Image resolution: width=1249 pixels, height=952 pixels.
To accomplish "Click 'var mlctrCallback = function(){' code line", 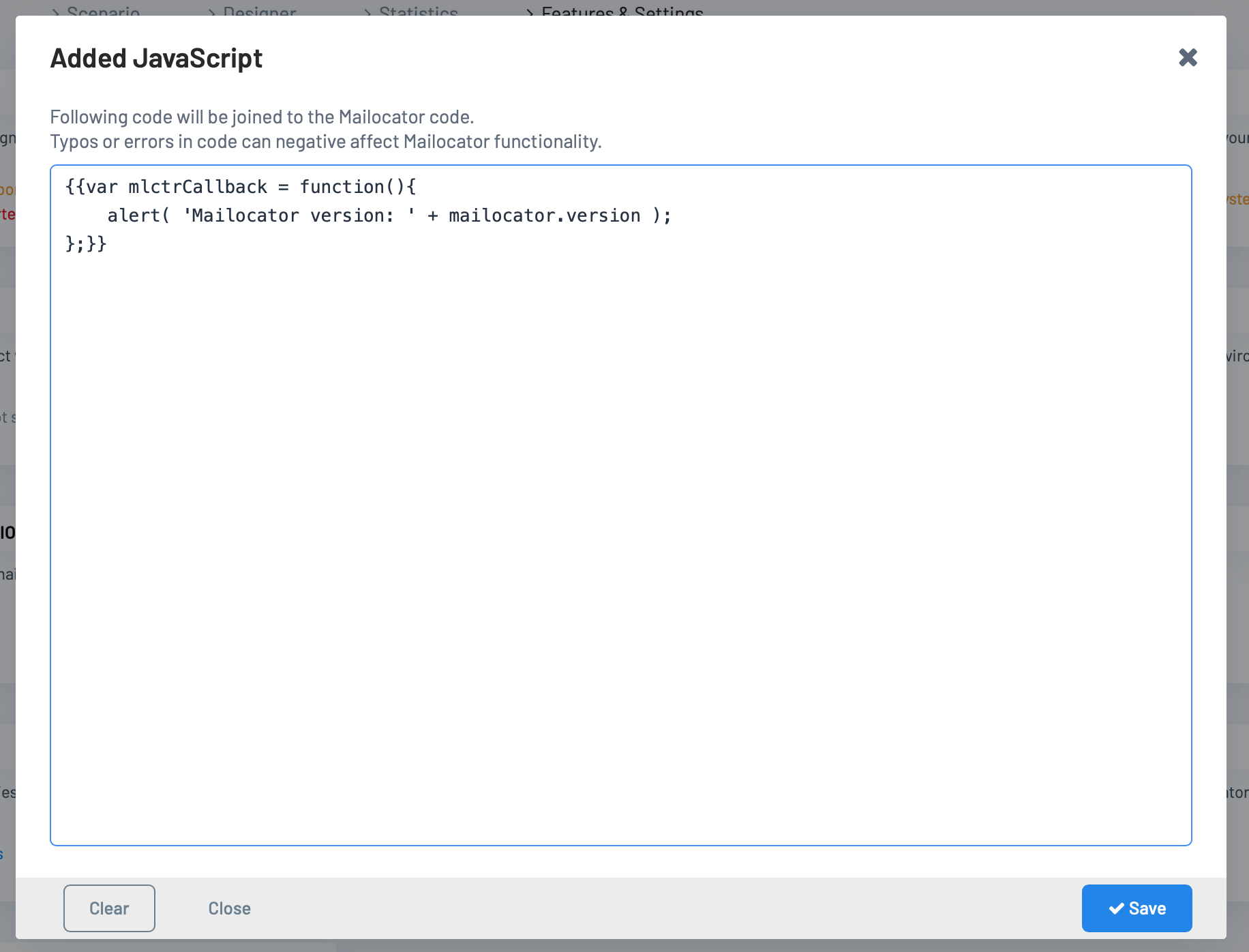I will pos(241,187).
